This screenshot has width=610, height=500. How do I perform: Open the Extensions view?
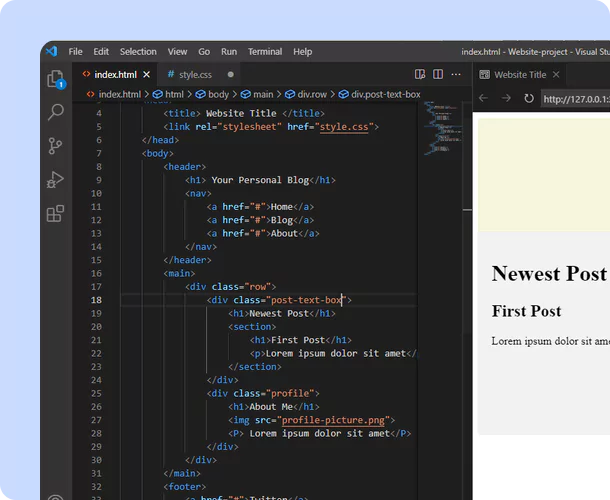(x=56, y=213)
